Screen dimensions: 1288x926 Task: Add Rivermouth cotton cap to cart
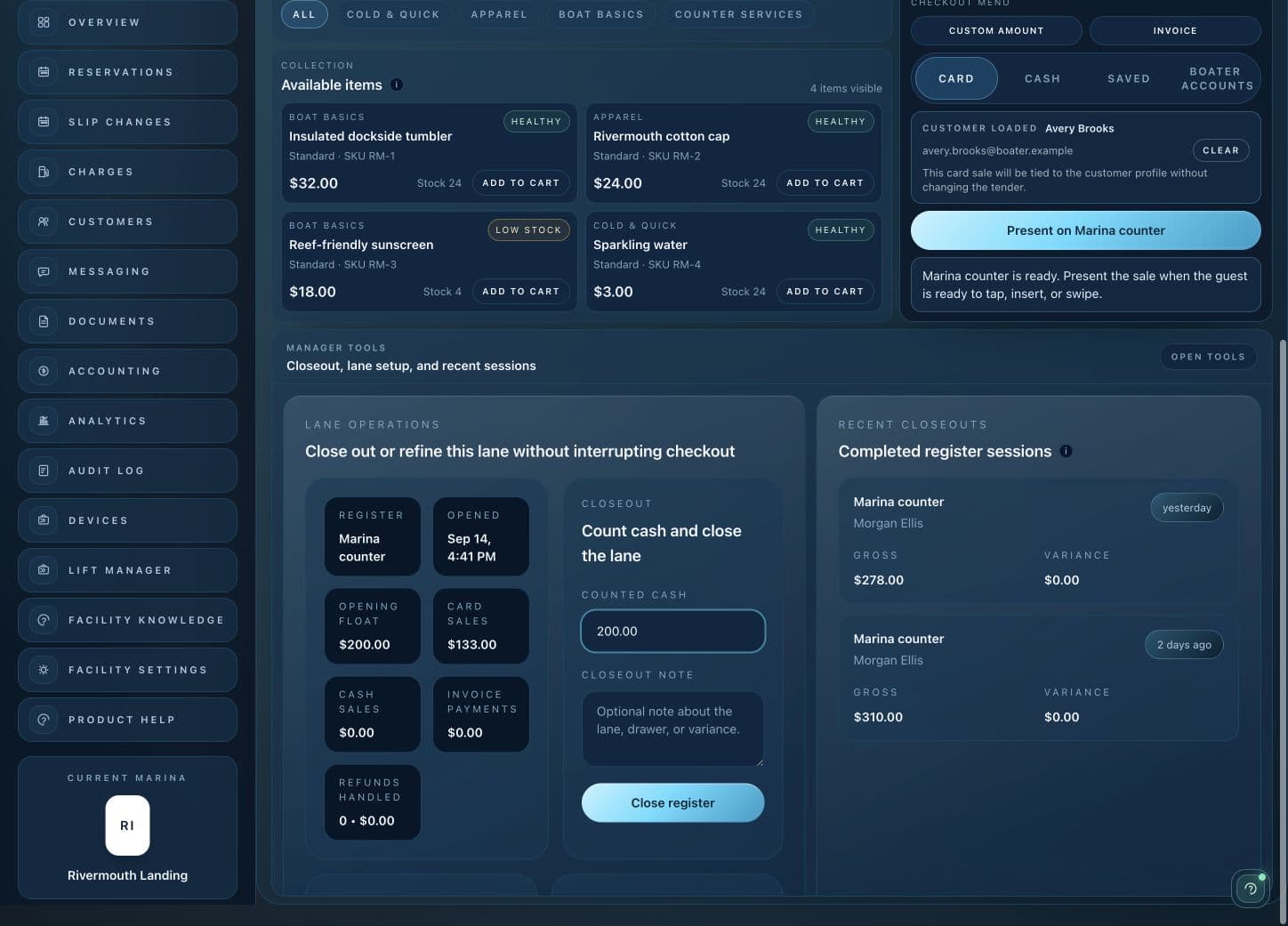point(825,182)
